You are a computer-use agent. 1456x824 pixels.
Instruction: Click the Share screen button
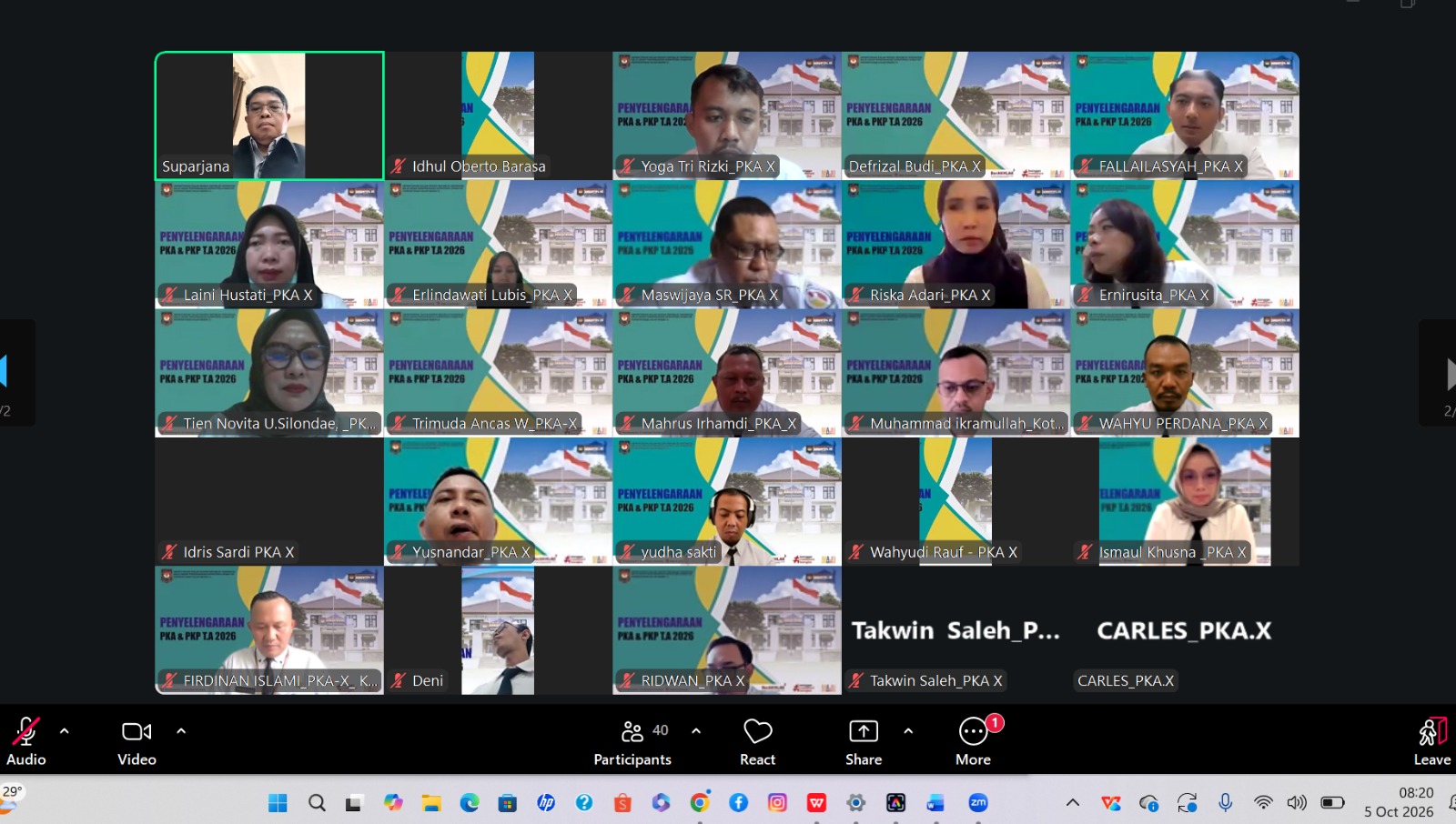click(864, 741)
